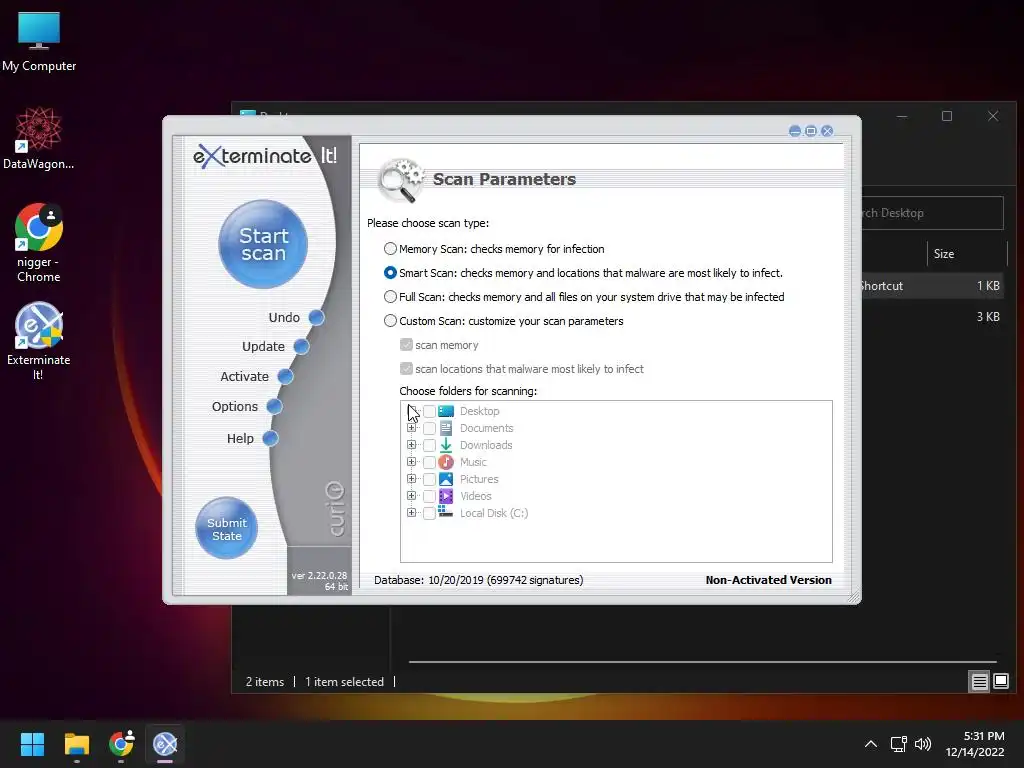Select the Downloads tree label
This screenshot has height=768, width=1024.
[x=486, y=445]
